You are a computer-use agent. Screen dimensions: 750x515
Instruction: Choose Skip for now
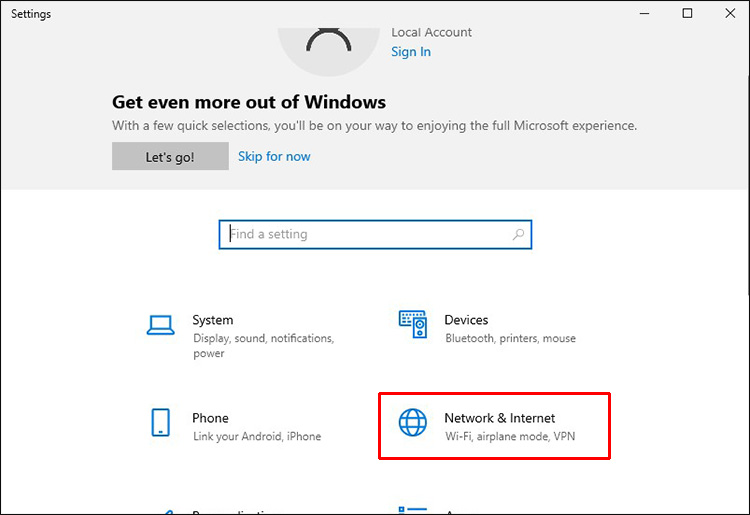click(x=274, y=156)
